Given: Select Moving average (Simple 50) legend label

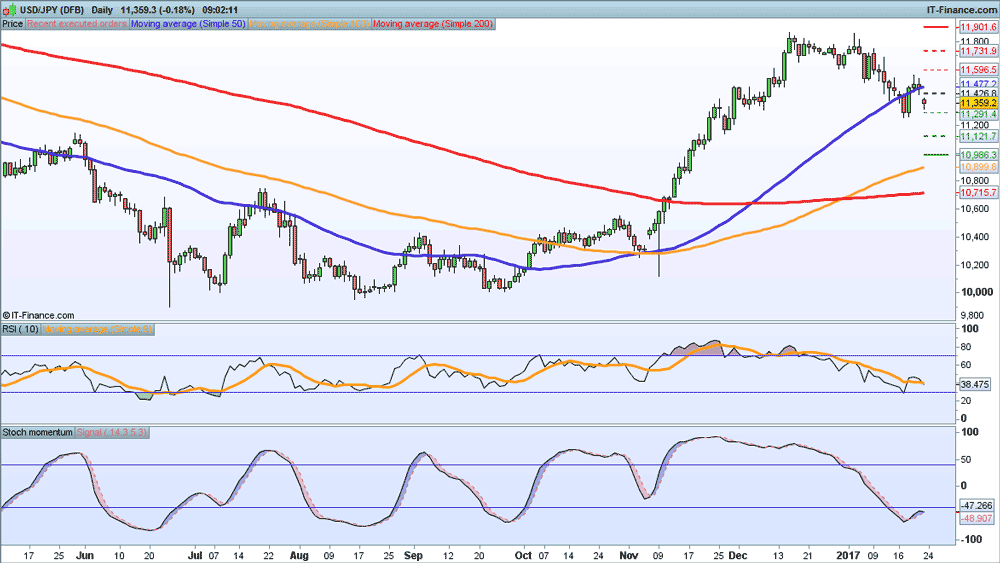Looking at the screenshot, I should point(188,24).
